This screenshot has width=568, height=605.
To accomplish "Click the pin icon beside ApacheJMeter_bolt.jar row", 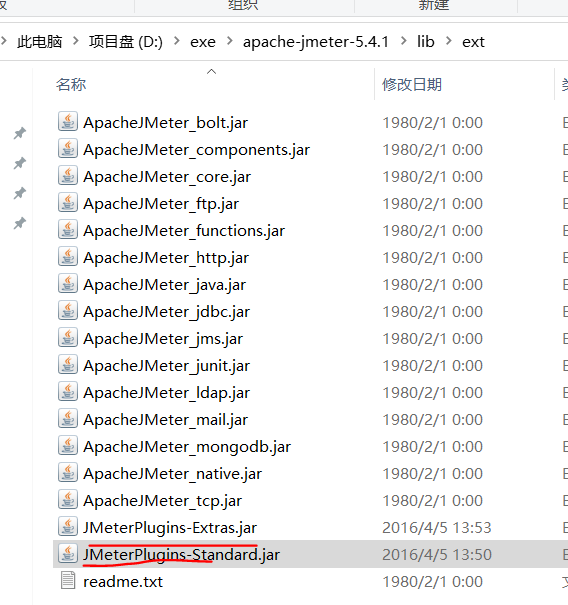I will point(20,133).
